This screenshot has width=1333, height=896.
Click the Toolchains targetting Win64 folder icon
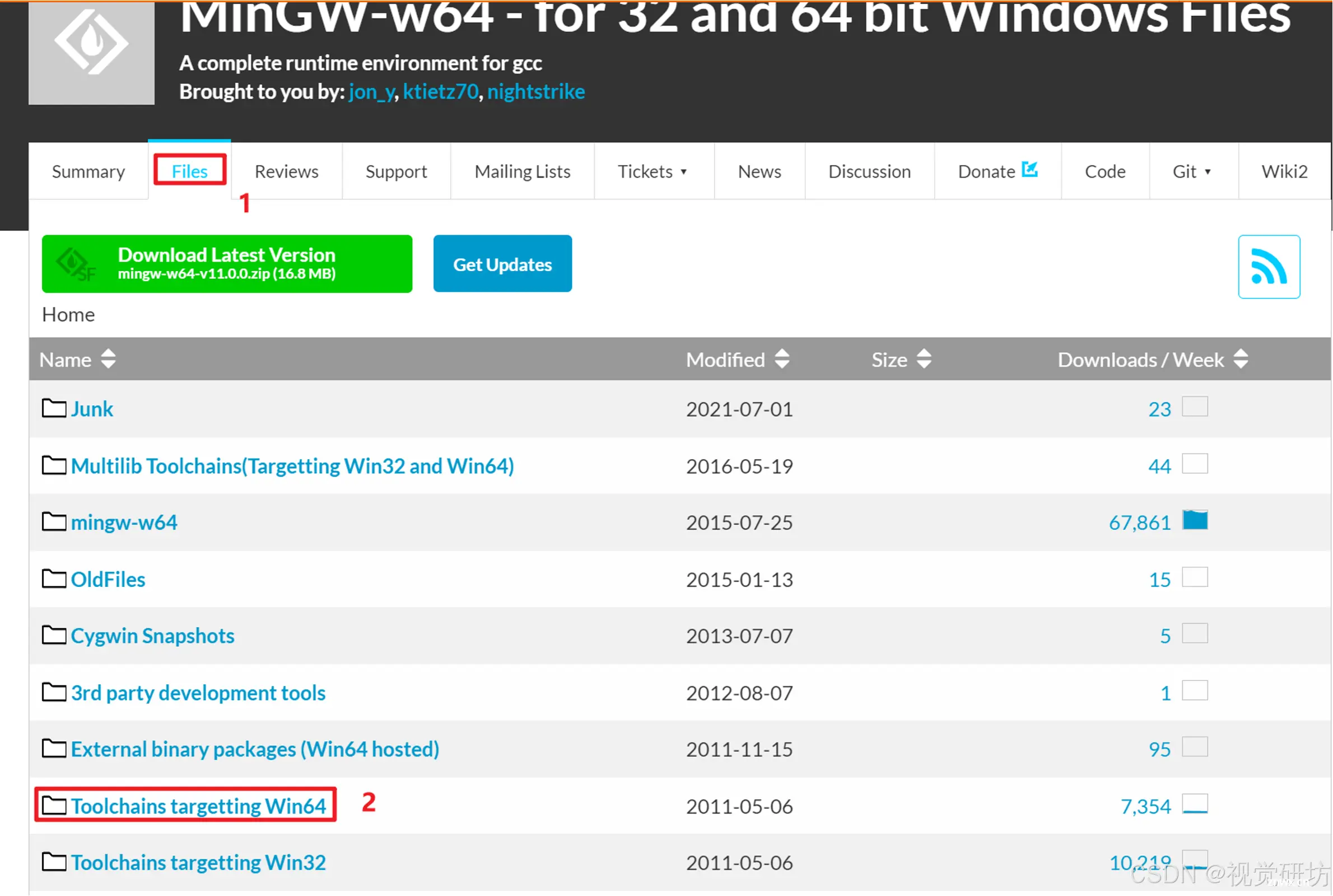[54, 806]
